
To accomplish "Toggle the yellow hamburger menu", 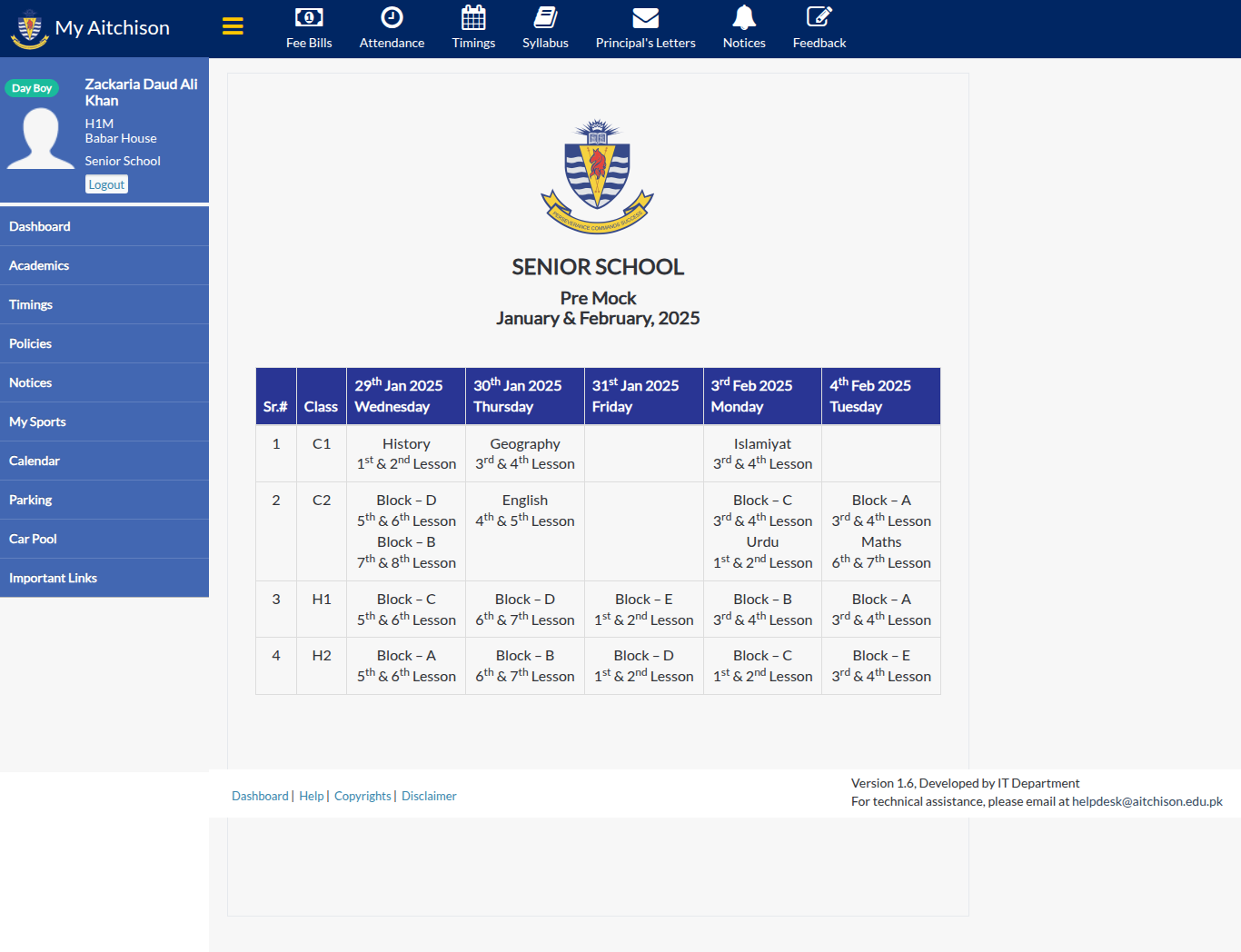I will (233, 26).
